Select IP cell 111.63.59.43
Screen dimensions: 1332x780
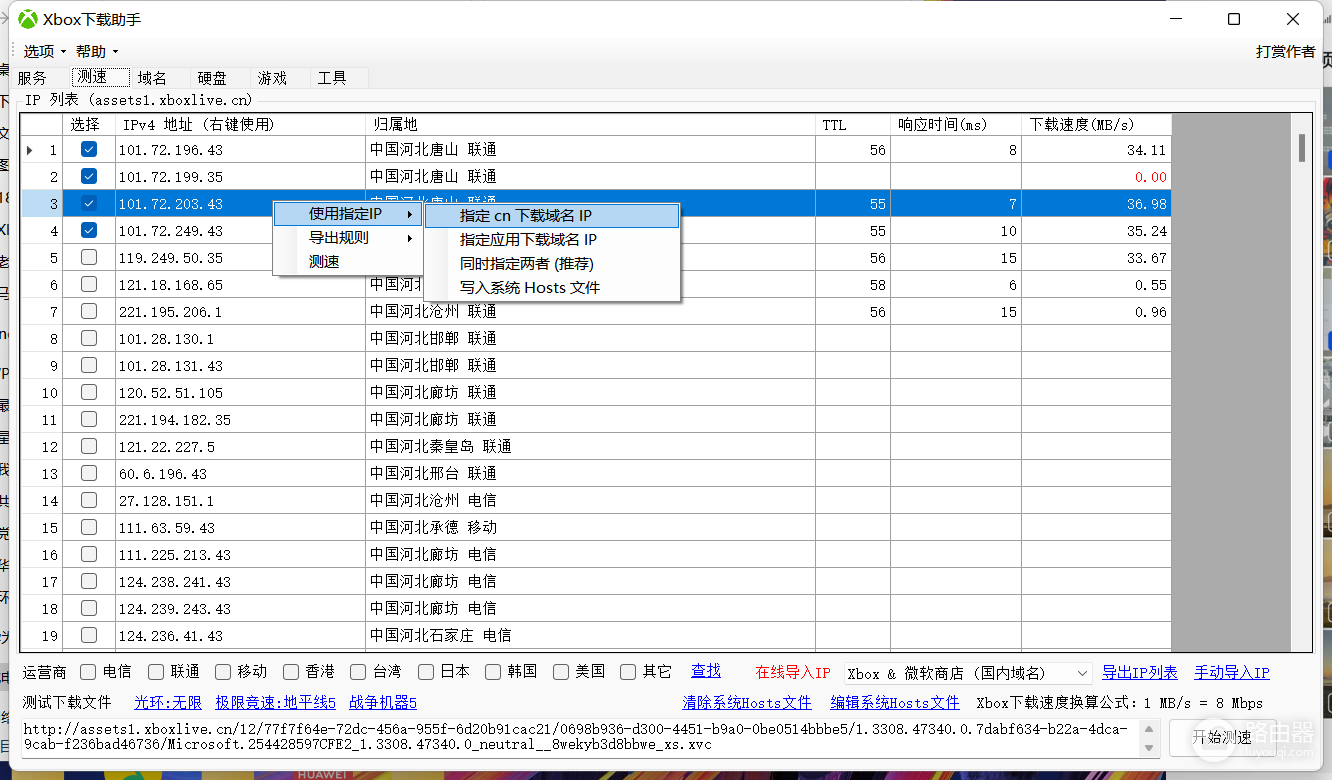pos(240,527)
